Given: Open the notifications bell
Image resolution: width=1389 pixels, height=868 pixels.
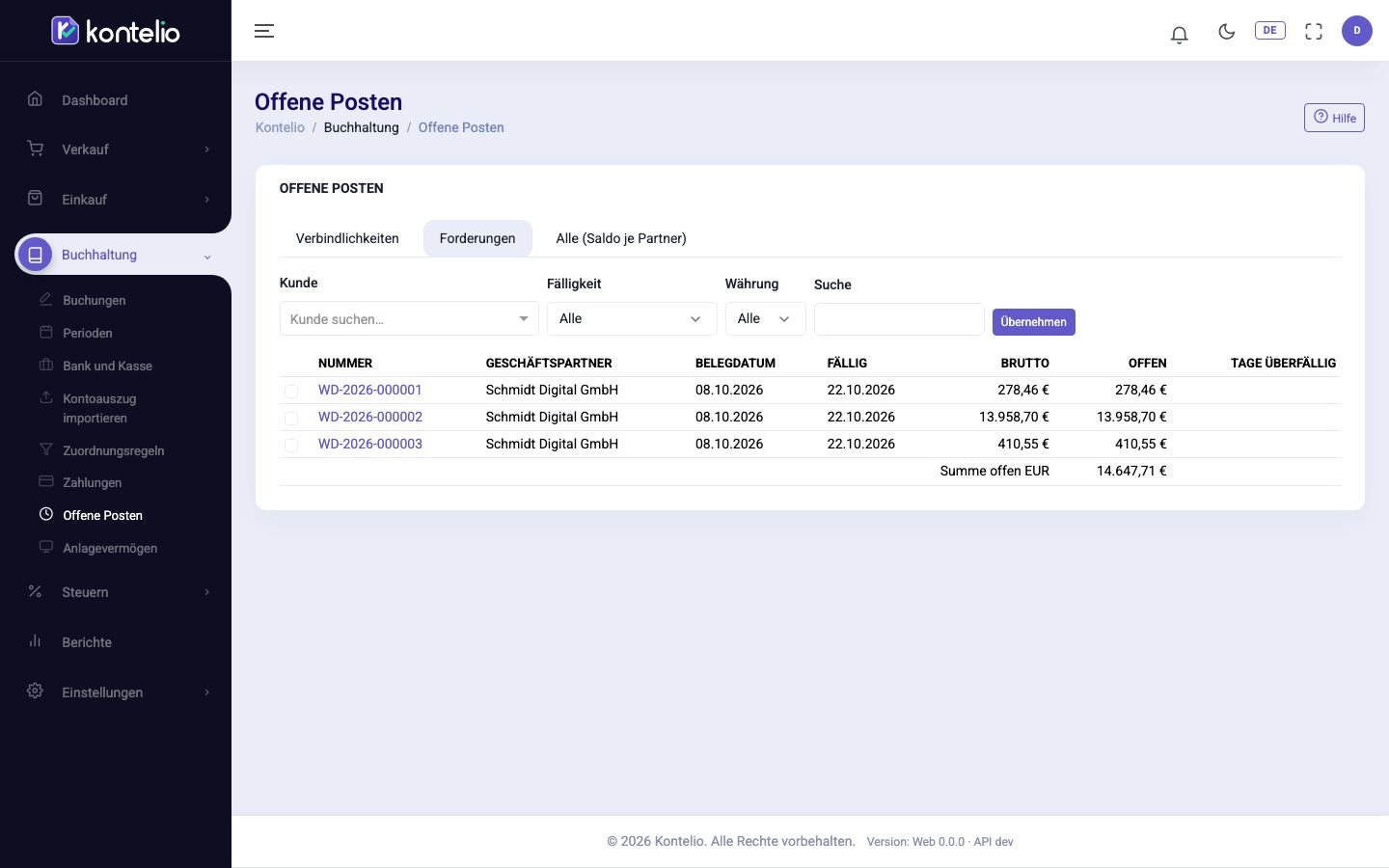Looking at the screenshot, I should click(x=1179, y=35).
